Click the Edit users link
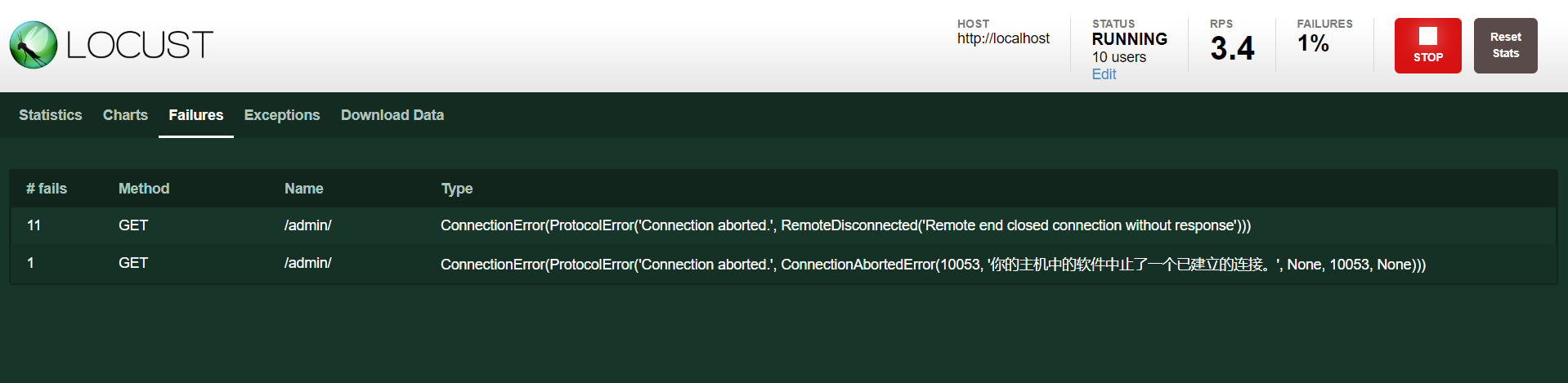Image resolution: width=1568 pixels, height=383 pixels. click(x=1104, y=74)
